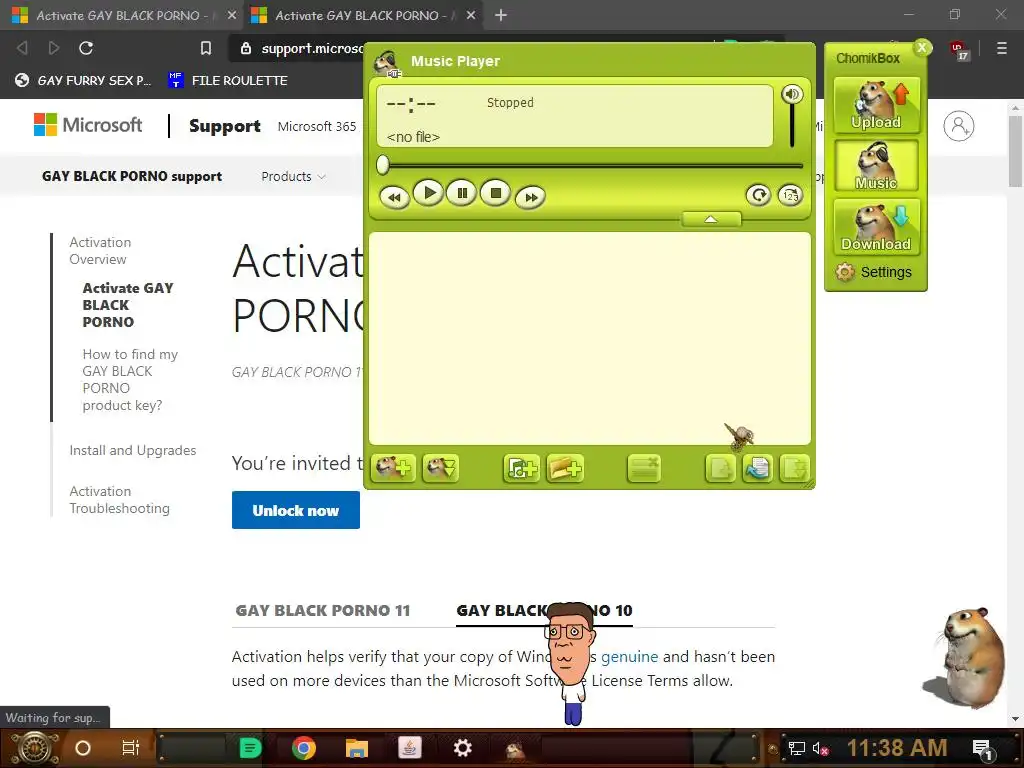Open Cortana circle on taskbar

coord(83,748)
